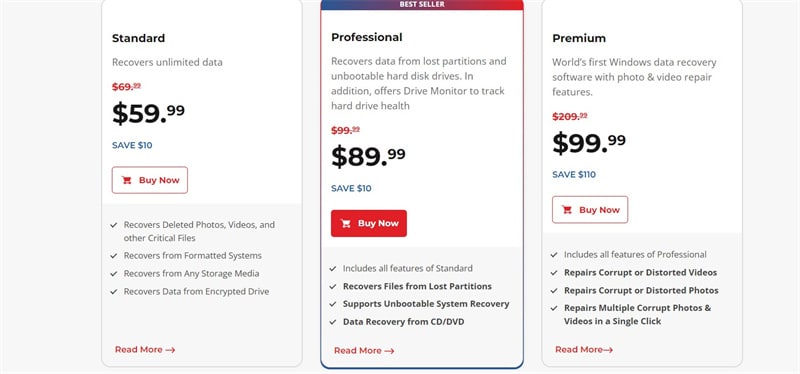Viewport: 800px width, 374px height.
Task: Click arrow icon beside Standard Read More
Action: point(170,350)
